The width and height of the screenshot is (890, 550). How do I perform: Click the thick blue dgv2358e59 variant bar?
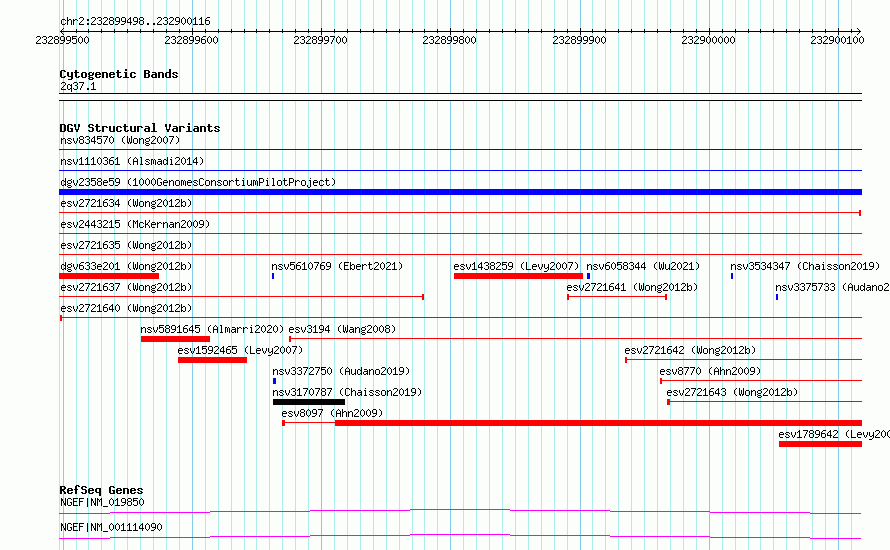(460, 192)
